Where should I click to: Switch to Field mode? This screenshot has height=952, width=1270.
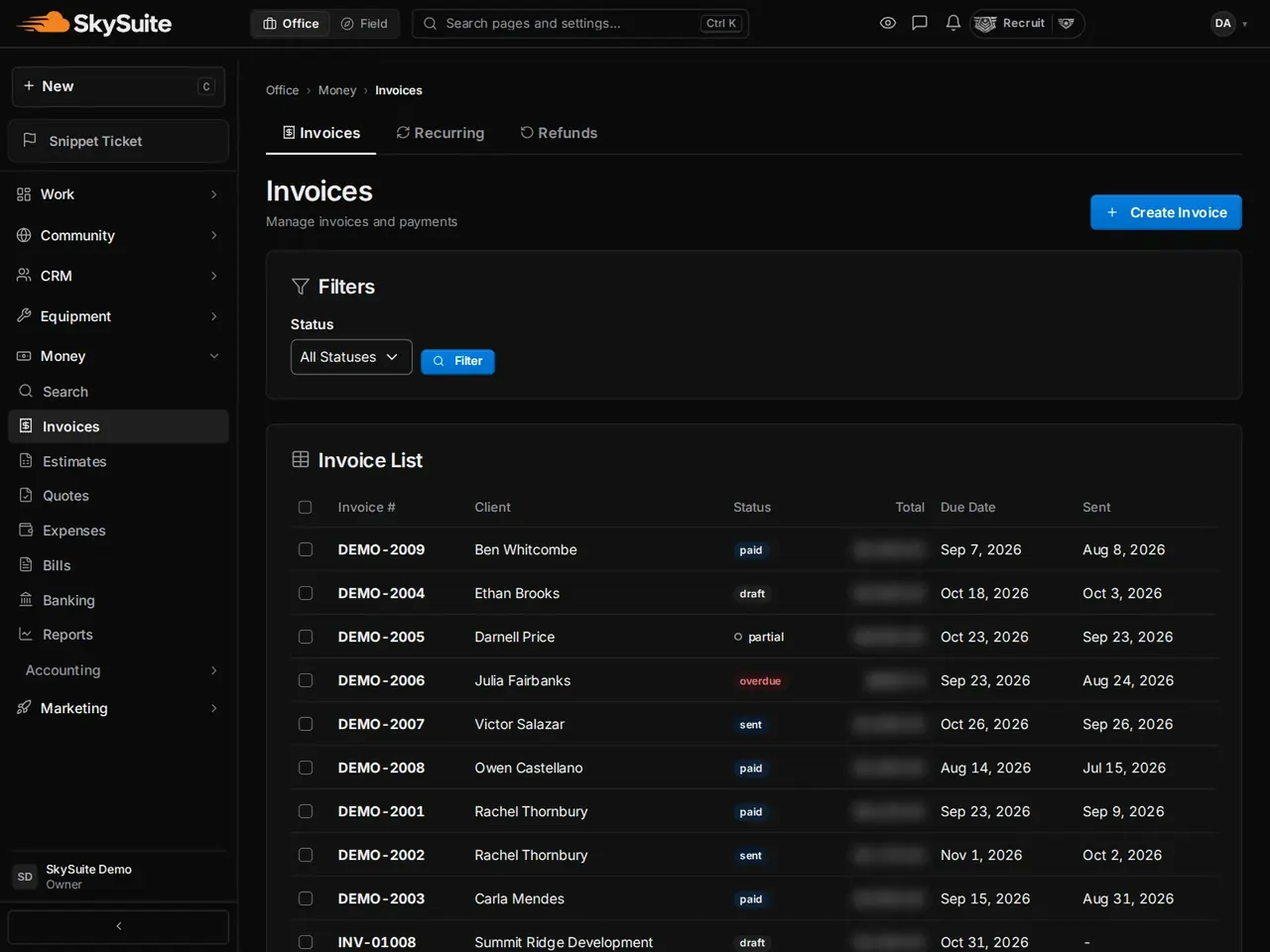364,24
